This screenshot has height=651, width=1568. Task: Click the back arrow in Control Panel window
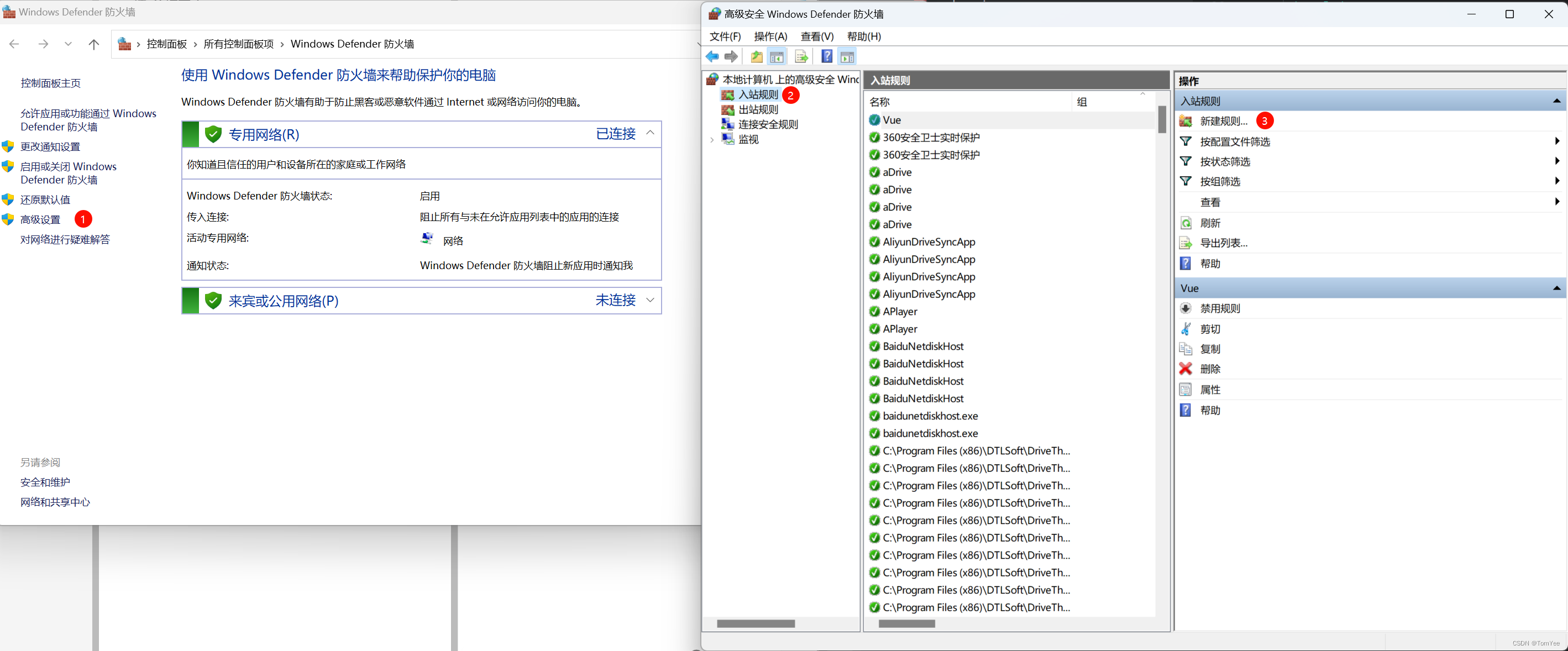[14, 44]
